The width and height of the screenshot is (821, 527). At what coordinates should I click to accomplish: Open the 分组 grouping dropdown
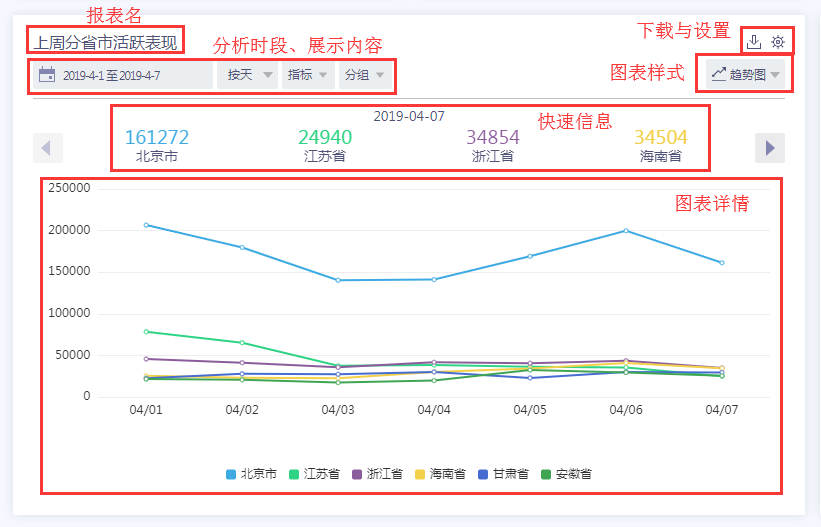click(364, 75)
